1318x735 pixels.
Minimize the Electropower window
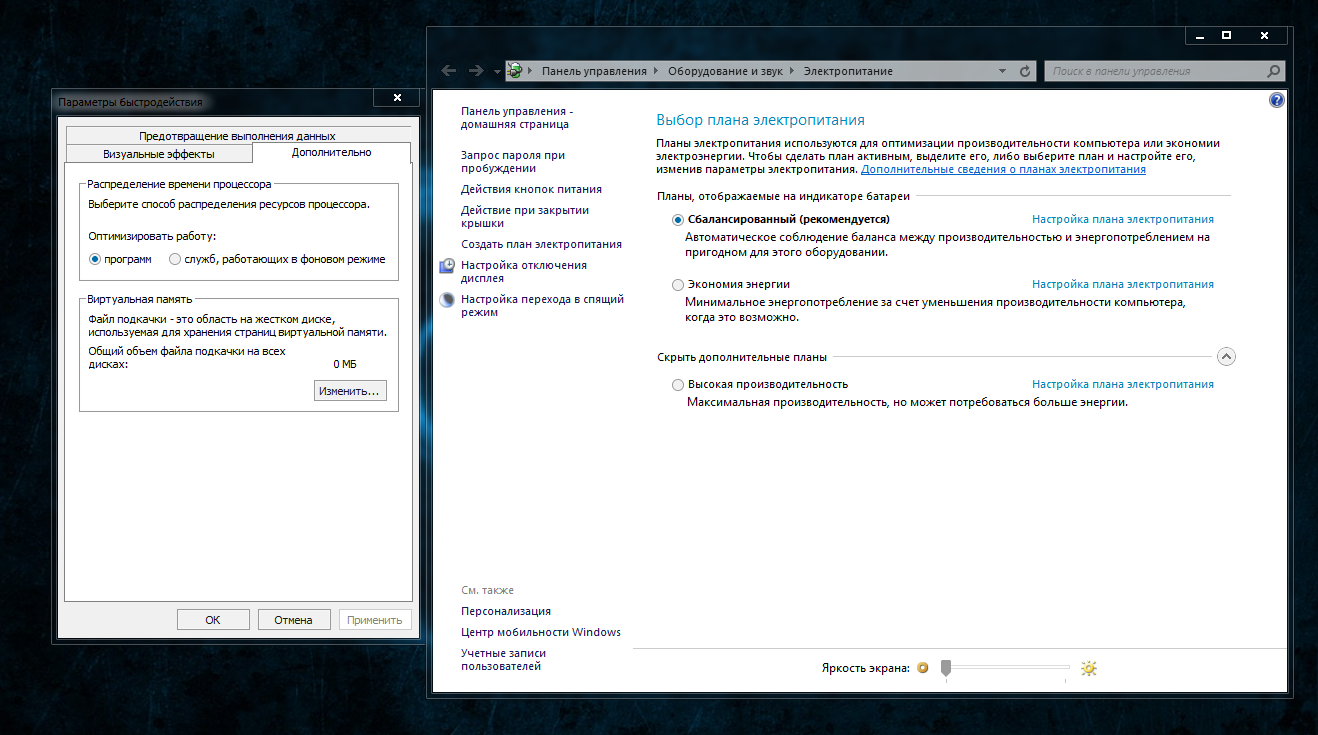(x=1200, y=35)
